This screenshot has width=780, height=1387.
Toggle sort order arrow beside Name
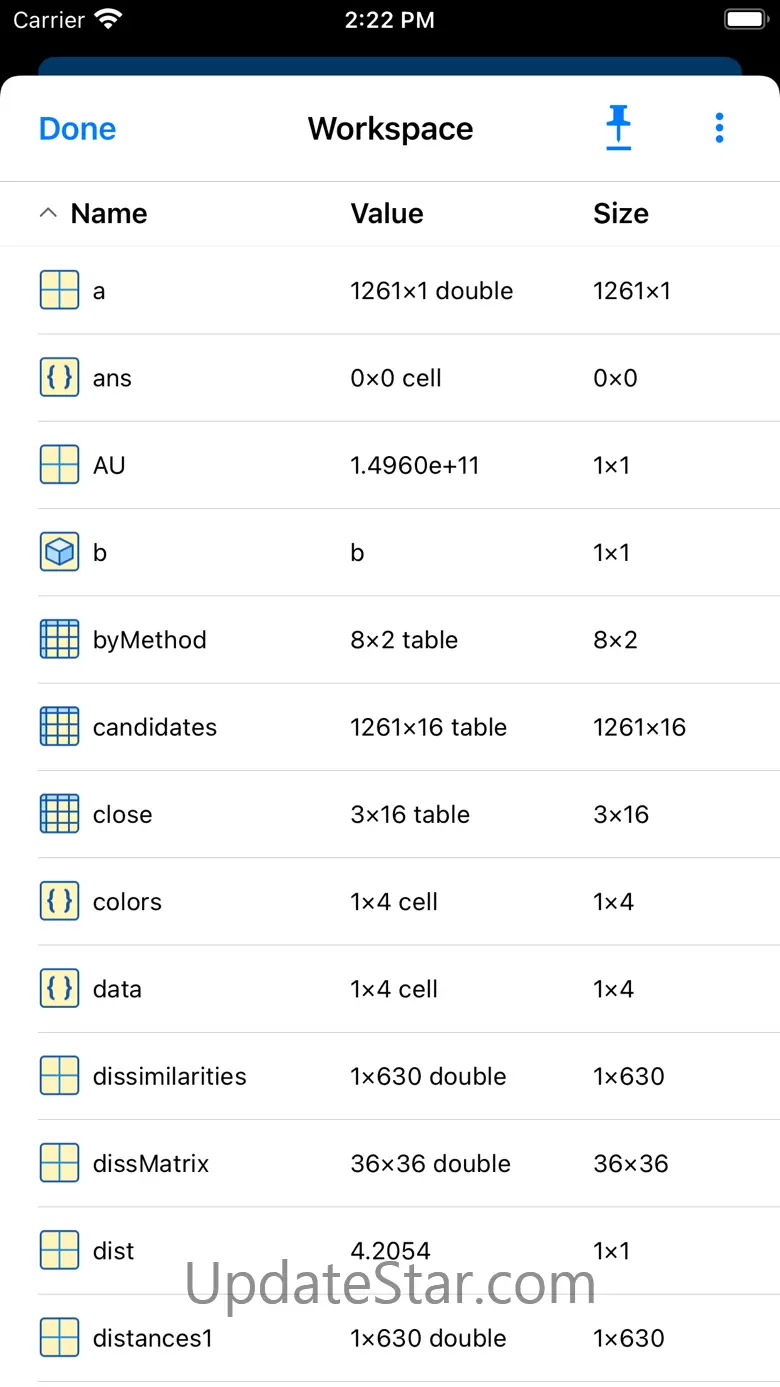[48, 213]
